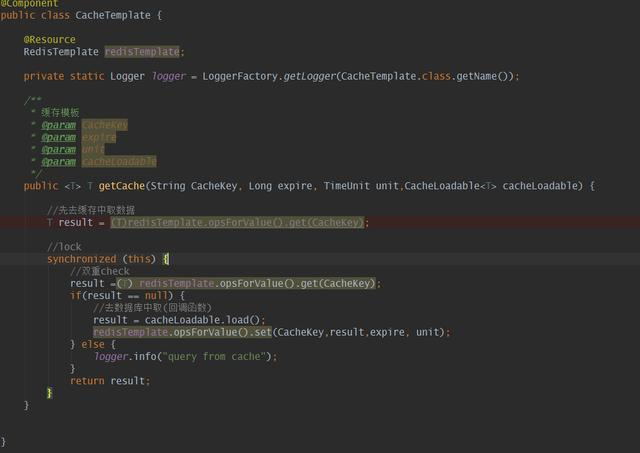The height and width of the screenshot is (453, 640).
Task: Click the TimeUnit unit parameter
Action: [x=361, y=186]
